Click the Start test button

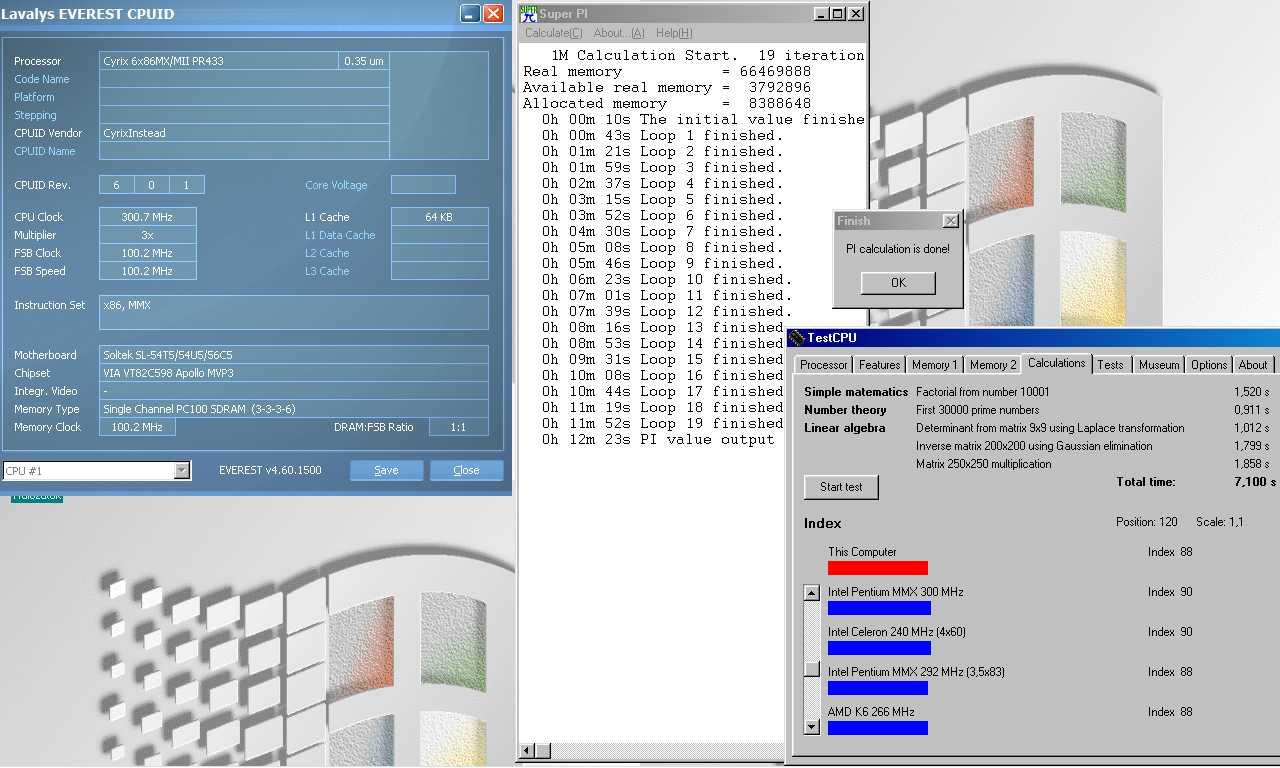tap(841, 487)
